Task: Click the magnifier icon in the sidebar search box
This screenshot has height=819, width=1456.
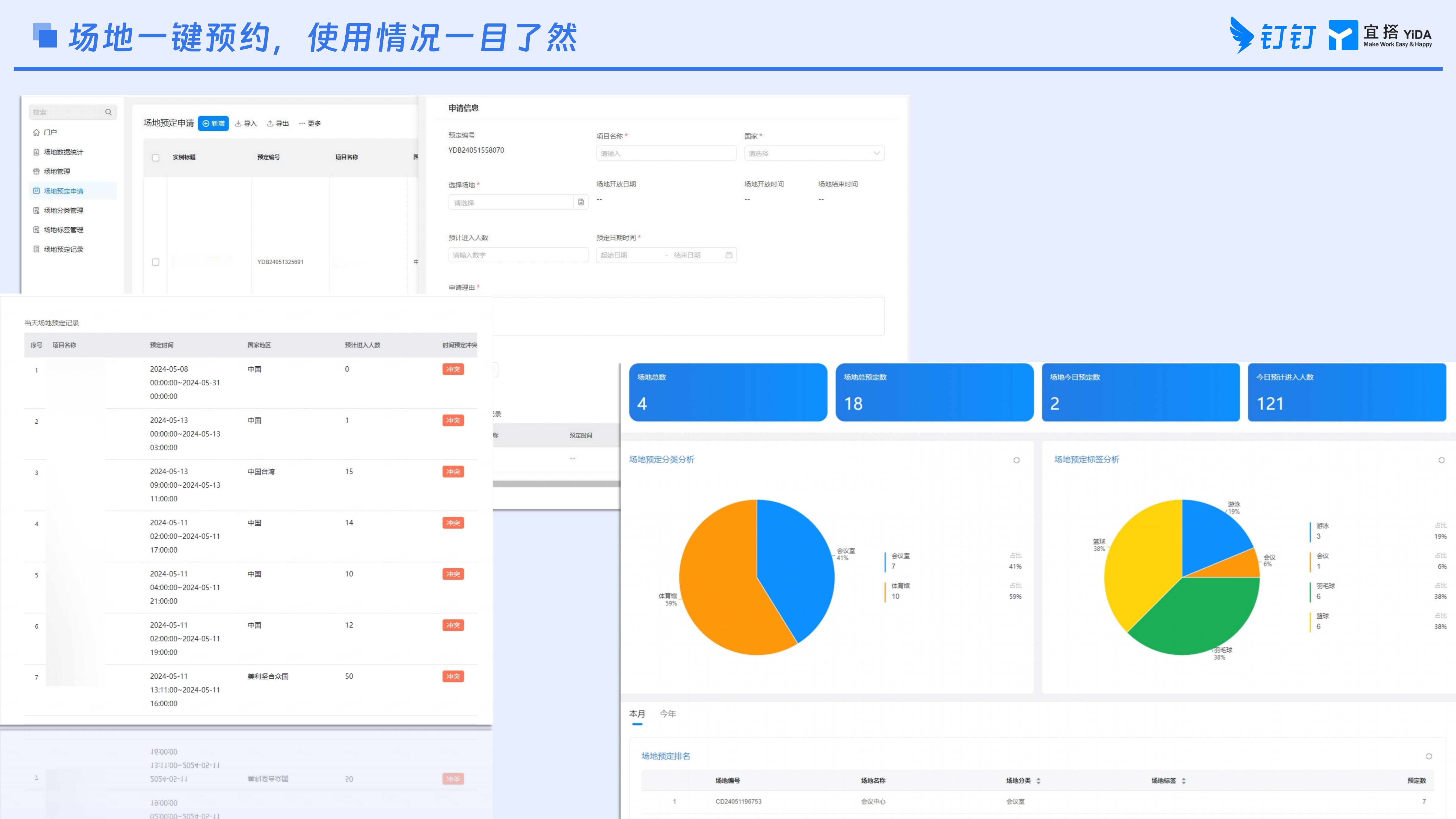Action: (x=108, y=112)
